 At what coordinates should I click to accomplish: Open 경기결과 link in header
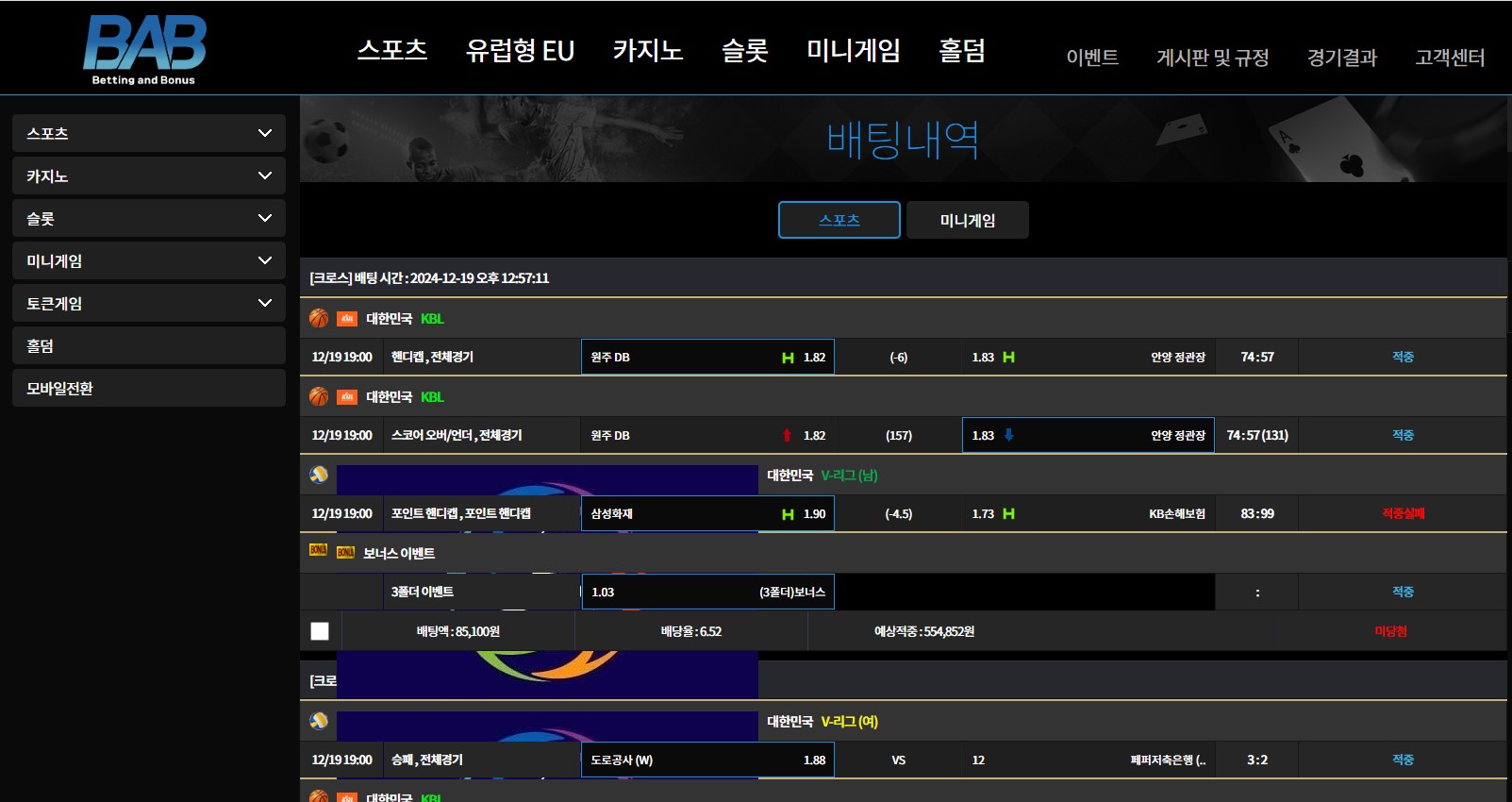pyautogui.click(x=1342, y=58)
